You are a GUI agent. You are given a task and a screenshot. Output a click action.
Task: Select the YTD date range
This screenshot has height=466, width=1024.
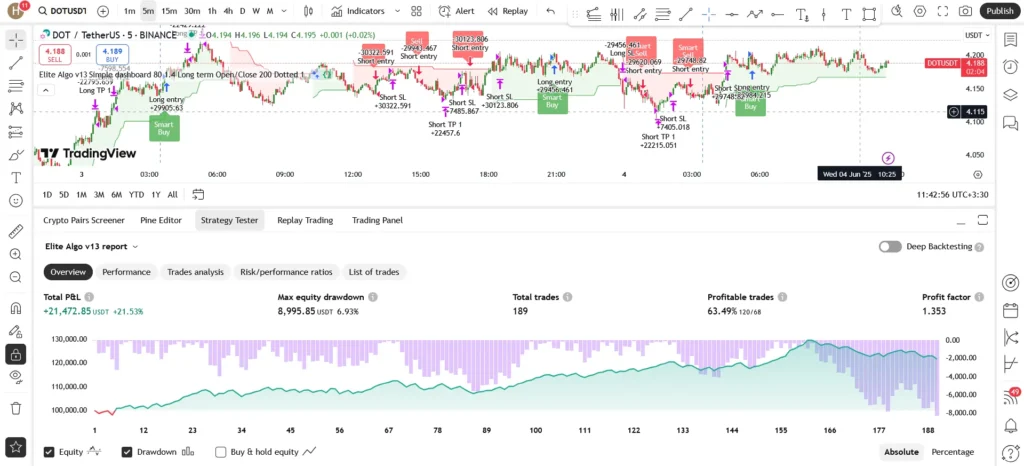pos(136,194)
